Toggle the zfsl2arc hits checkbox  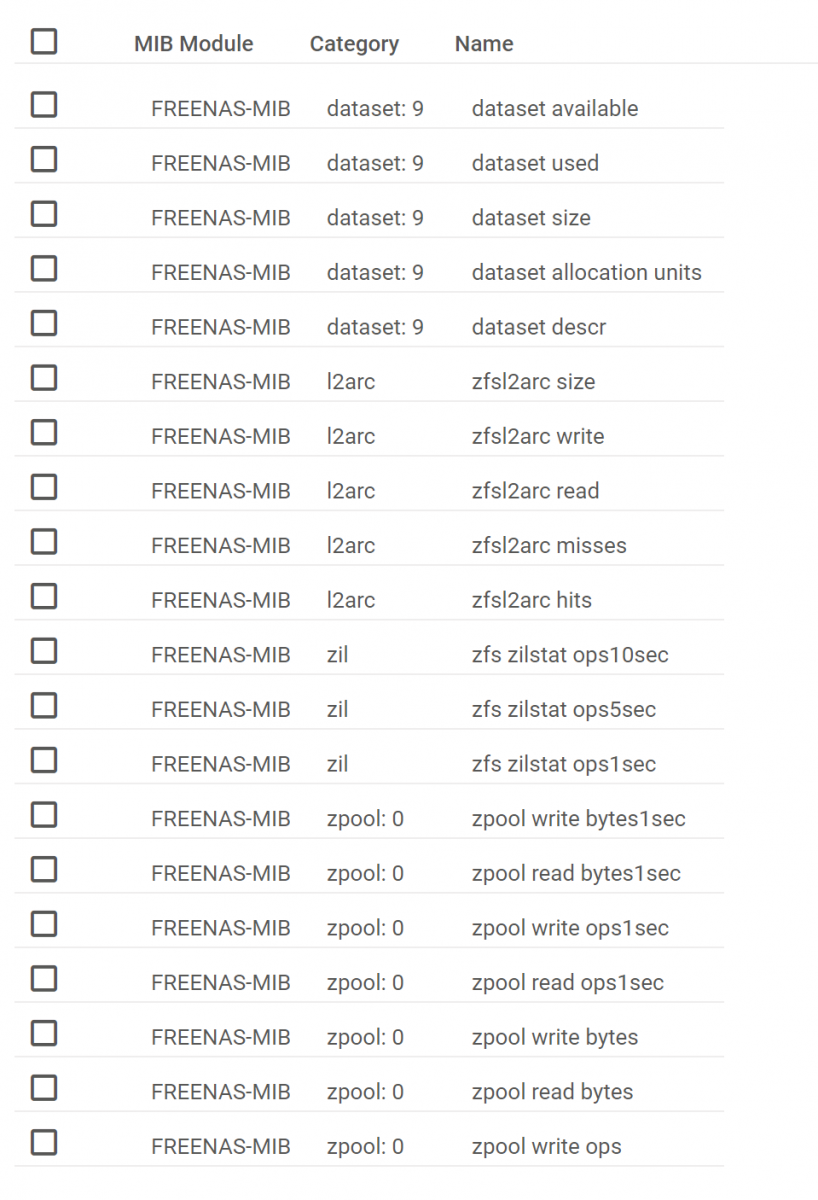pos(44,596)
